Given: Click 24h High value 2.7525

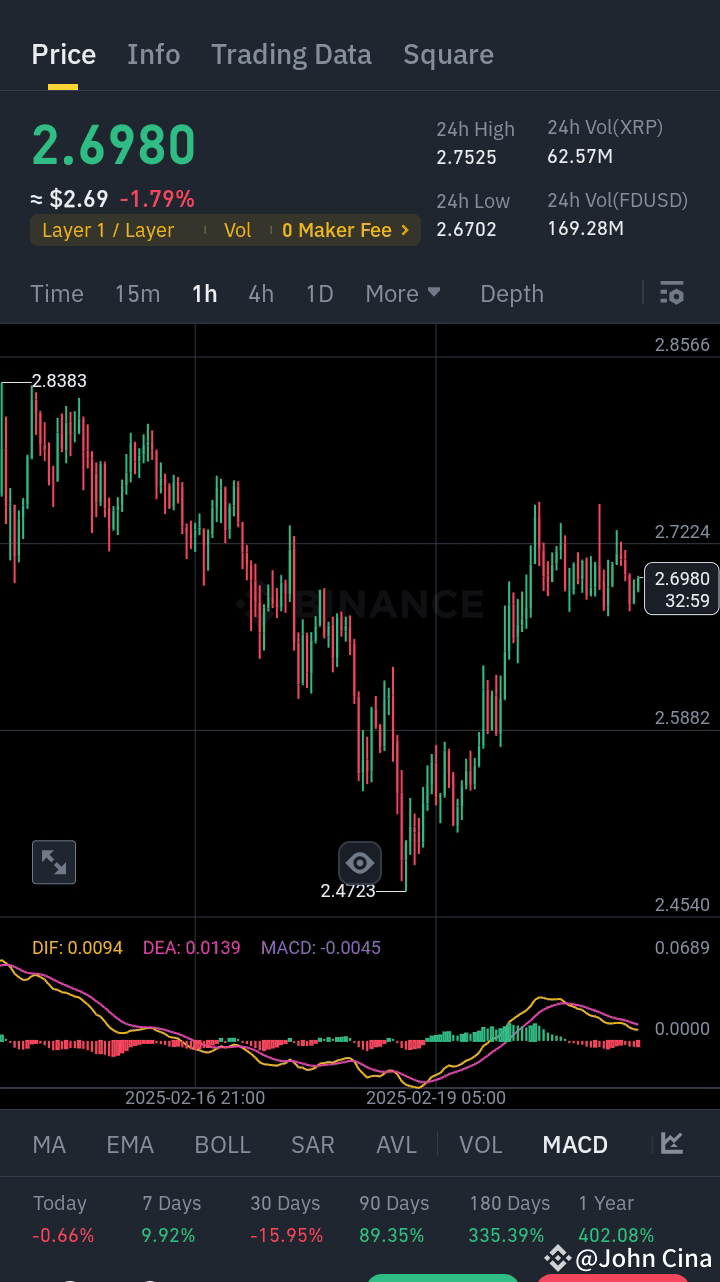Looking at the screenshot, I should click(x=466, y=157).
